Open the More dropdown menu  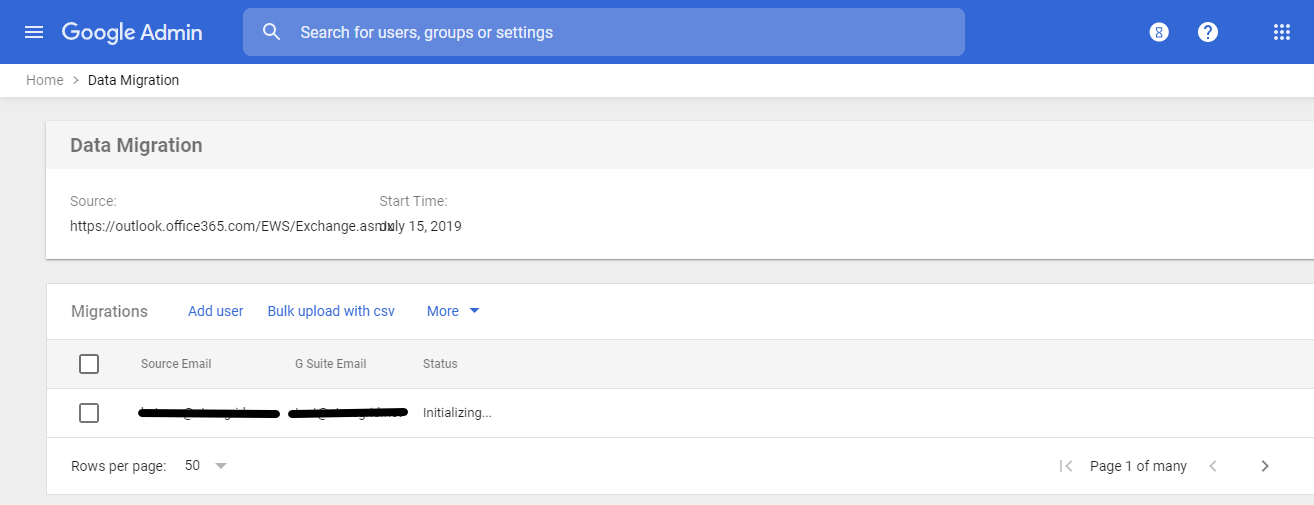pos(453,311)
